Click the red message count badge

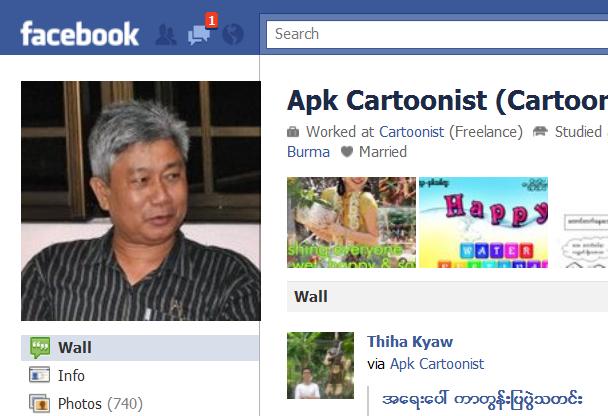pyautogui.click(x=211, y=20)
